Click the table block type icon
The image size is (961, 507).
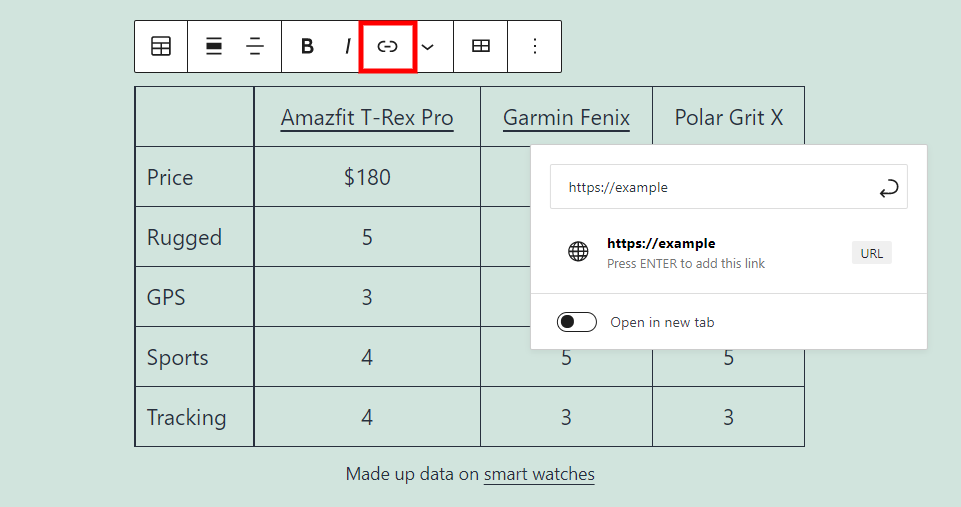click(161, 46)
